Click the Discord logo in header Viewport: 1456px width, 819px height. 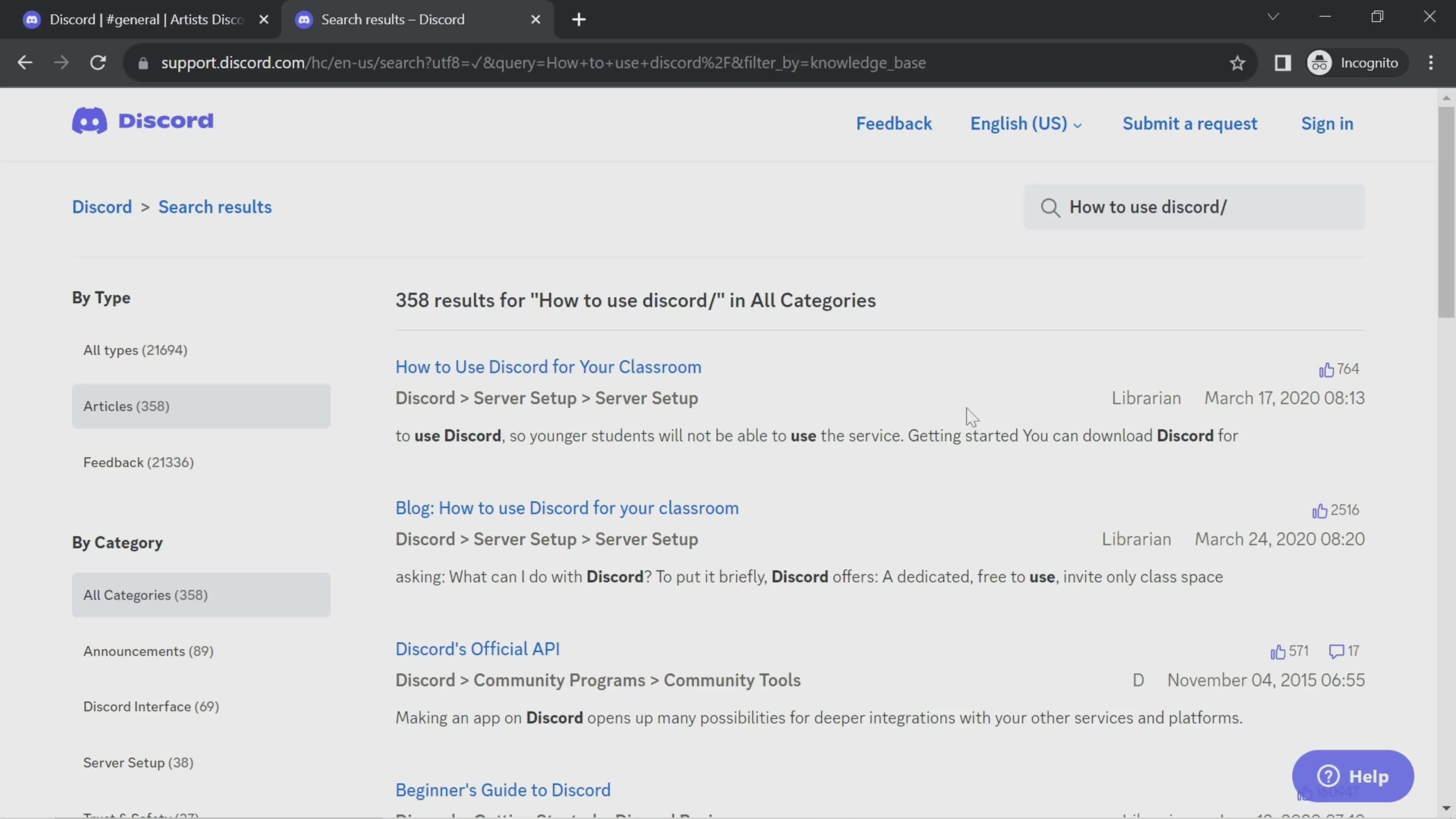coord(143,121)
